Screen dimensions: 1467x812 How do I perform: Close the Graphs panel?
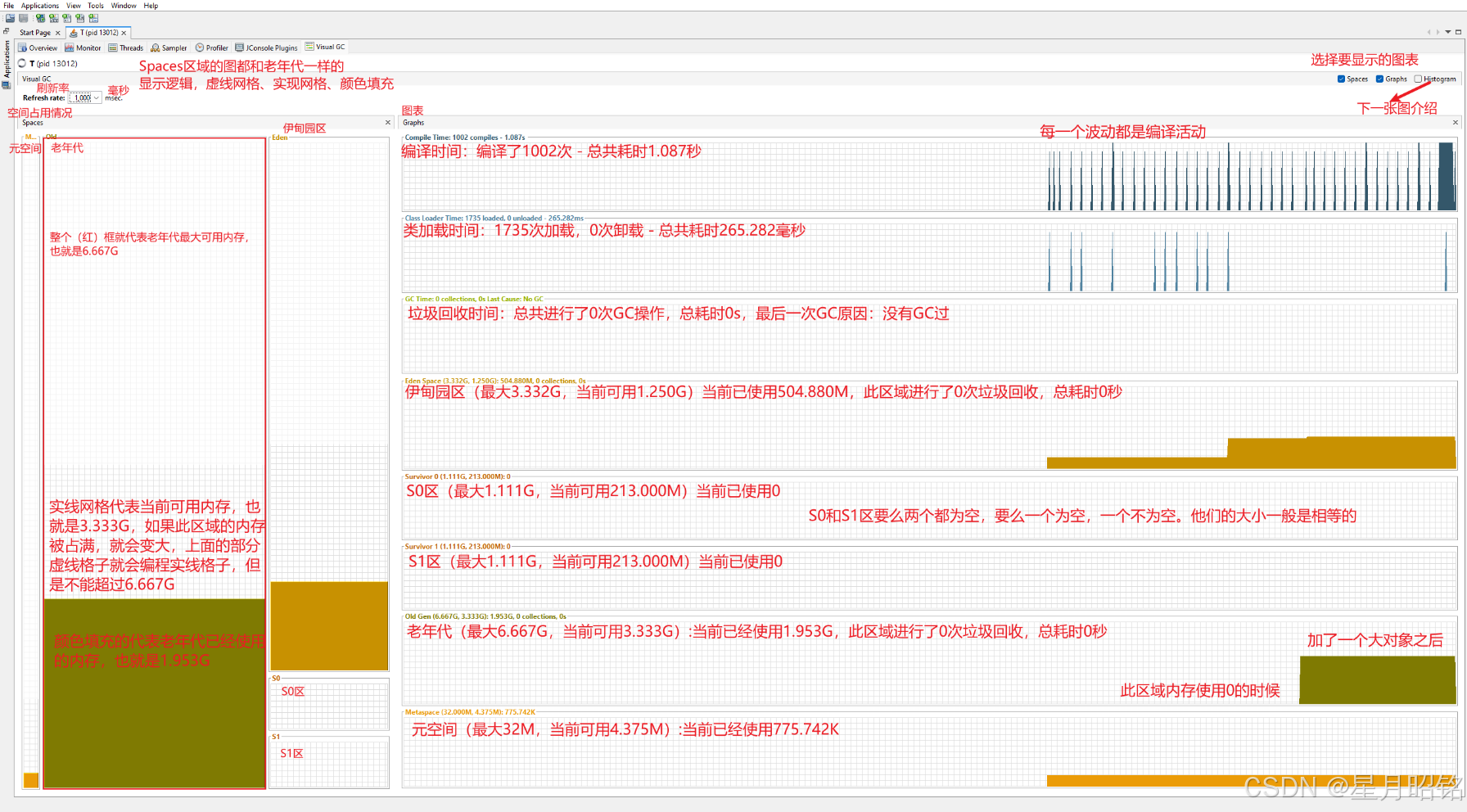click(x=1456, y=123)
